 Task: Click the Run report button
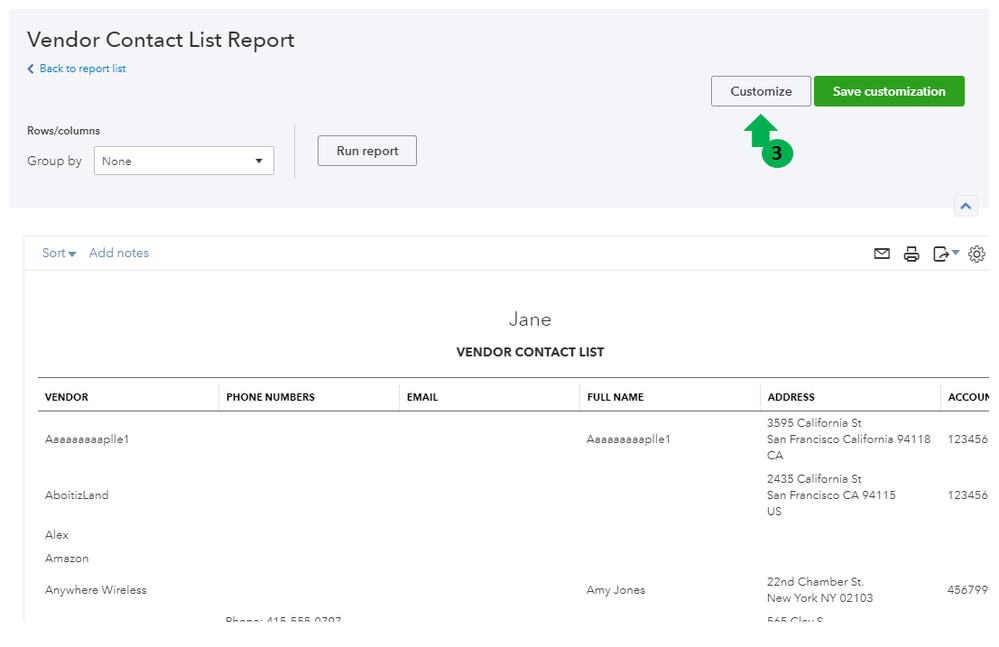point(367,151)
